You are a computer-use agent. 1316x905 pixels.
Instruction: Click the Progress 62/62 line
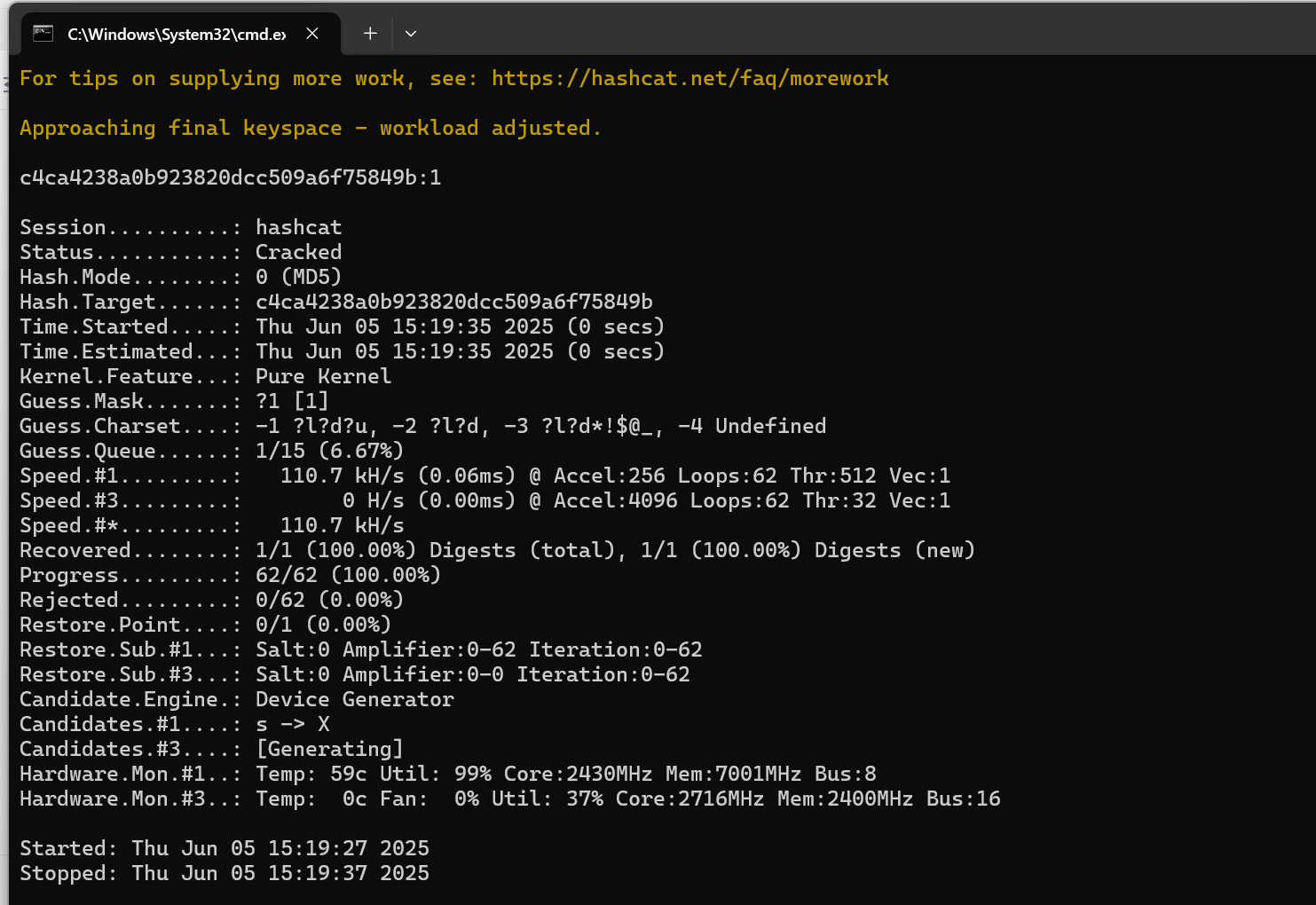[231, 575]
